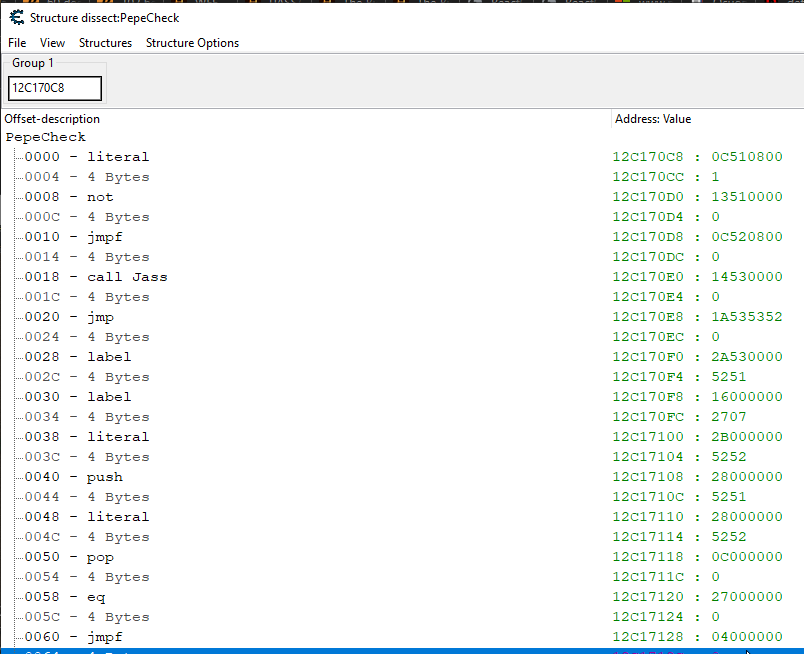Click value 12C170D0 : 13510000

697,197
